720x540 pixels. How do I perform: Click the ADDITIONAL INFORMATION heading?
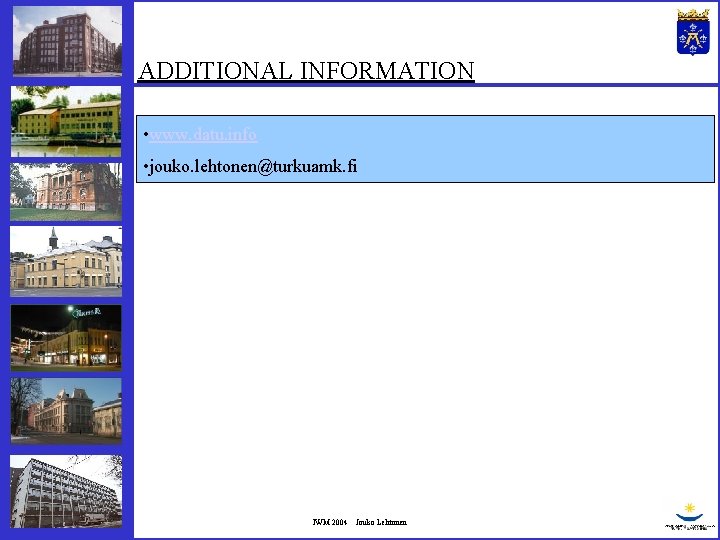306,71
